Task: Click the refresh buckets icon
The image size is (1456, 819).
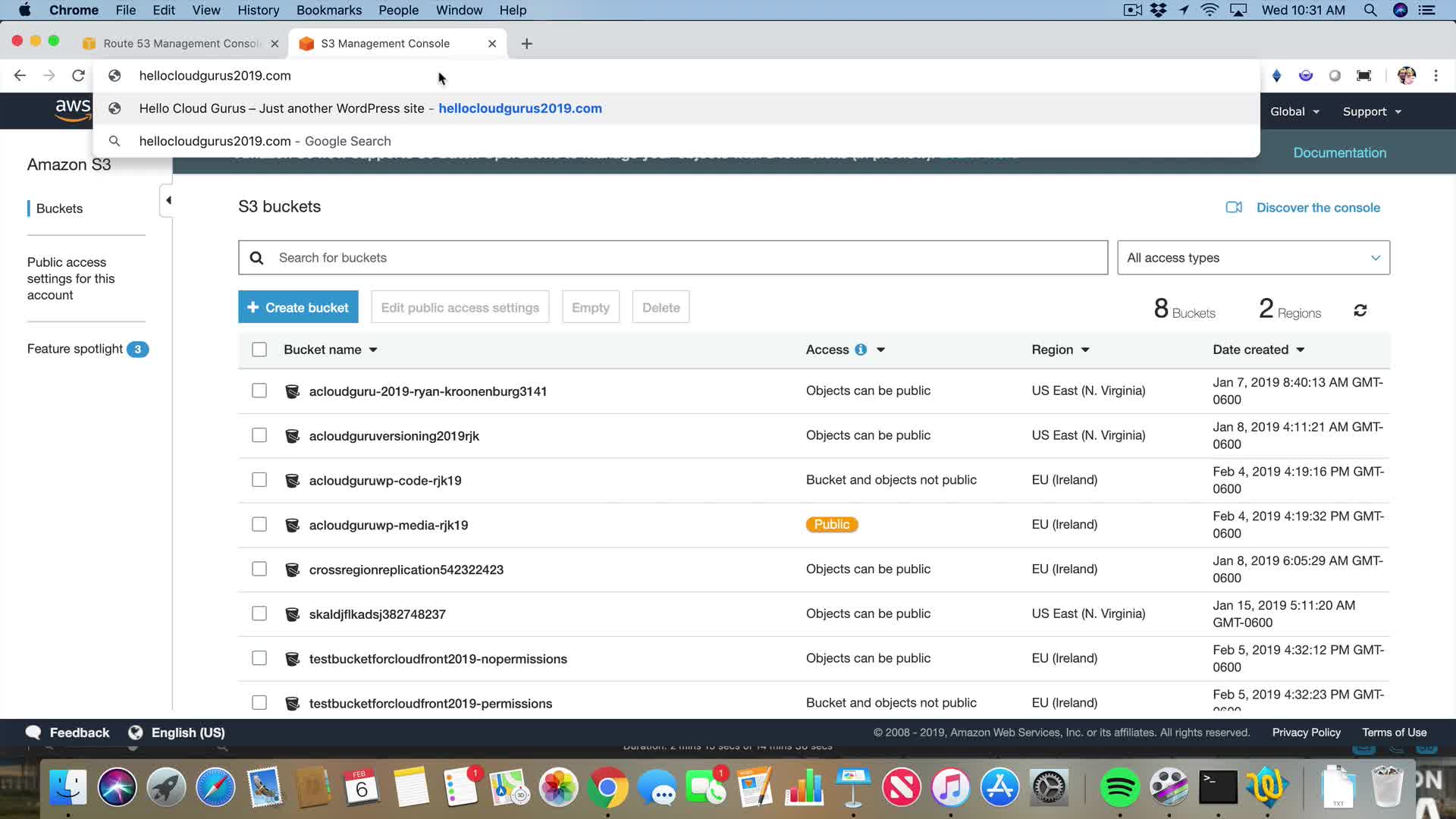Action: pyautogui.click(x=1360, y=310)
